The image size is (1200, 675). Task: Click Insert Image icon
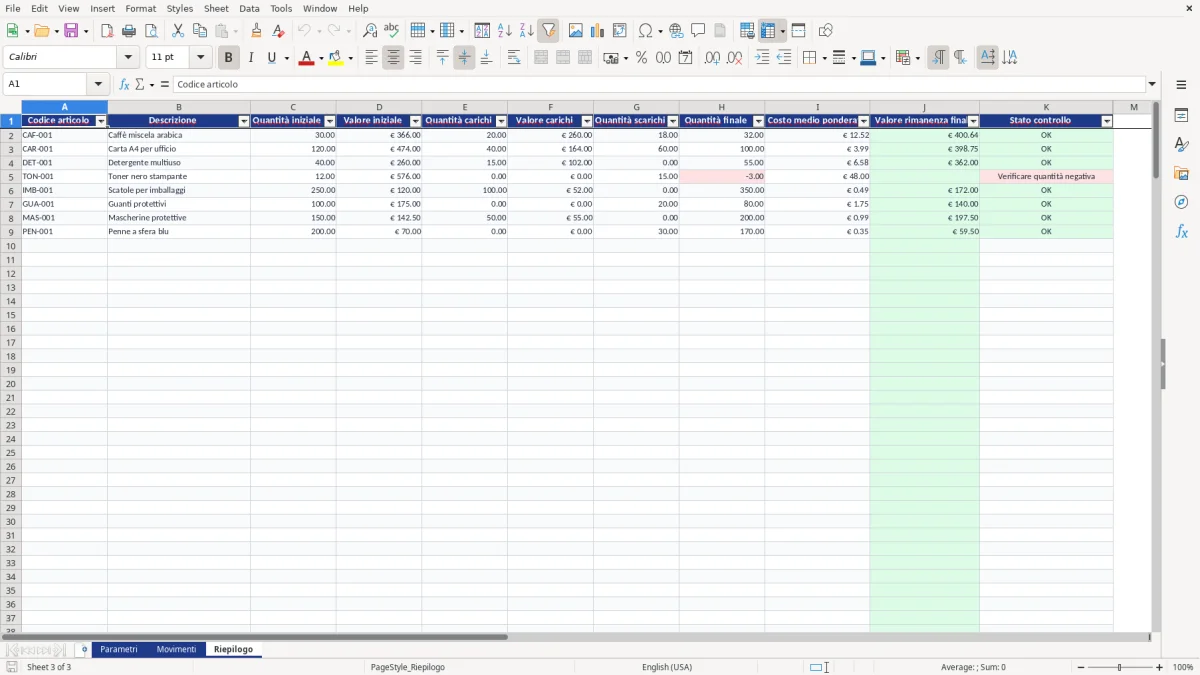[576, 31]
